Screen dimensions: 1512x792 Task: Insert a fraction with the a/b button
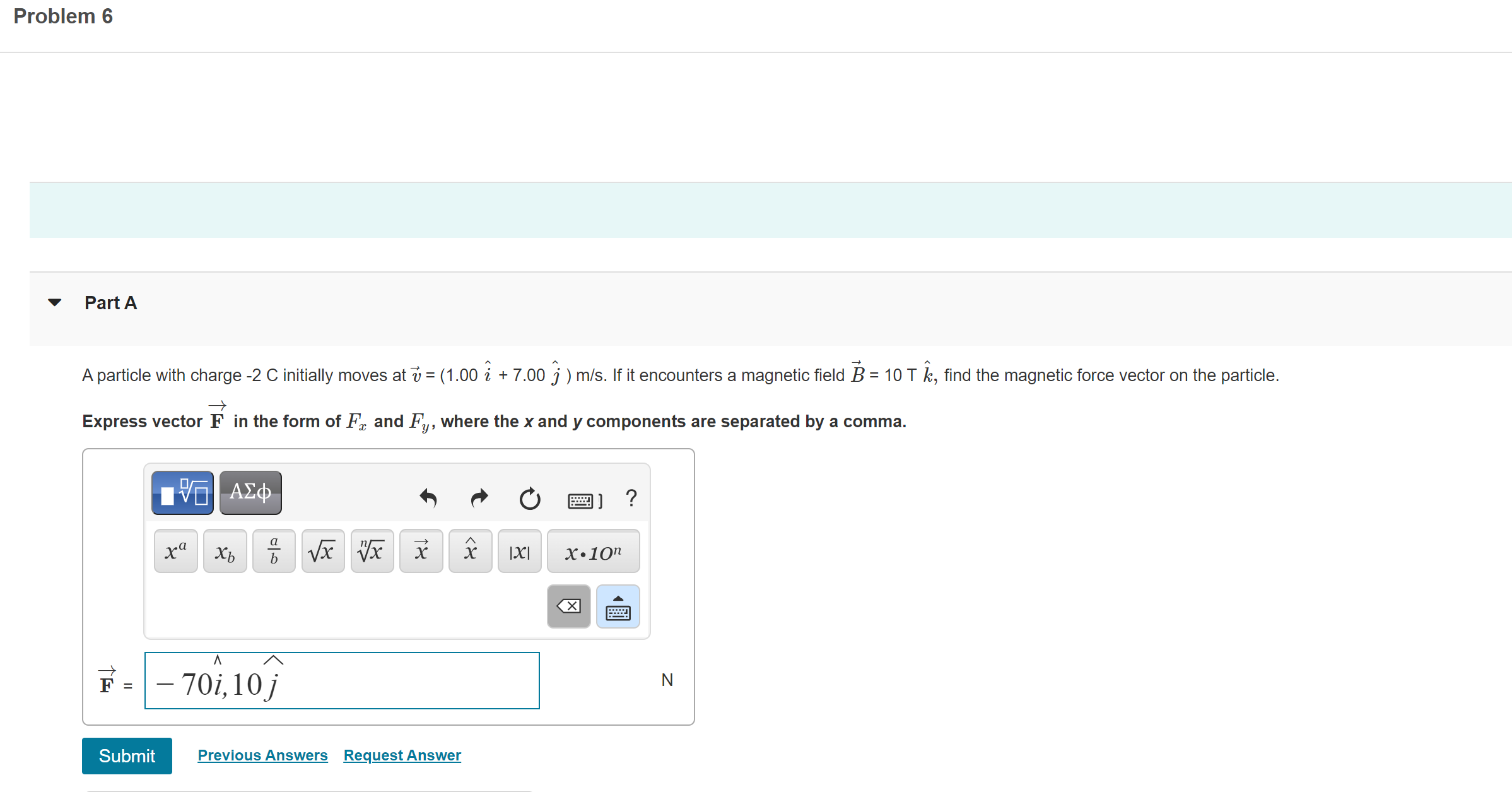(x=273, y=550)
